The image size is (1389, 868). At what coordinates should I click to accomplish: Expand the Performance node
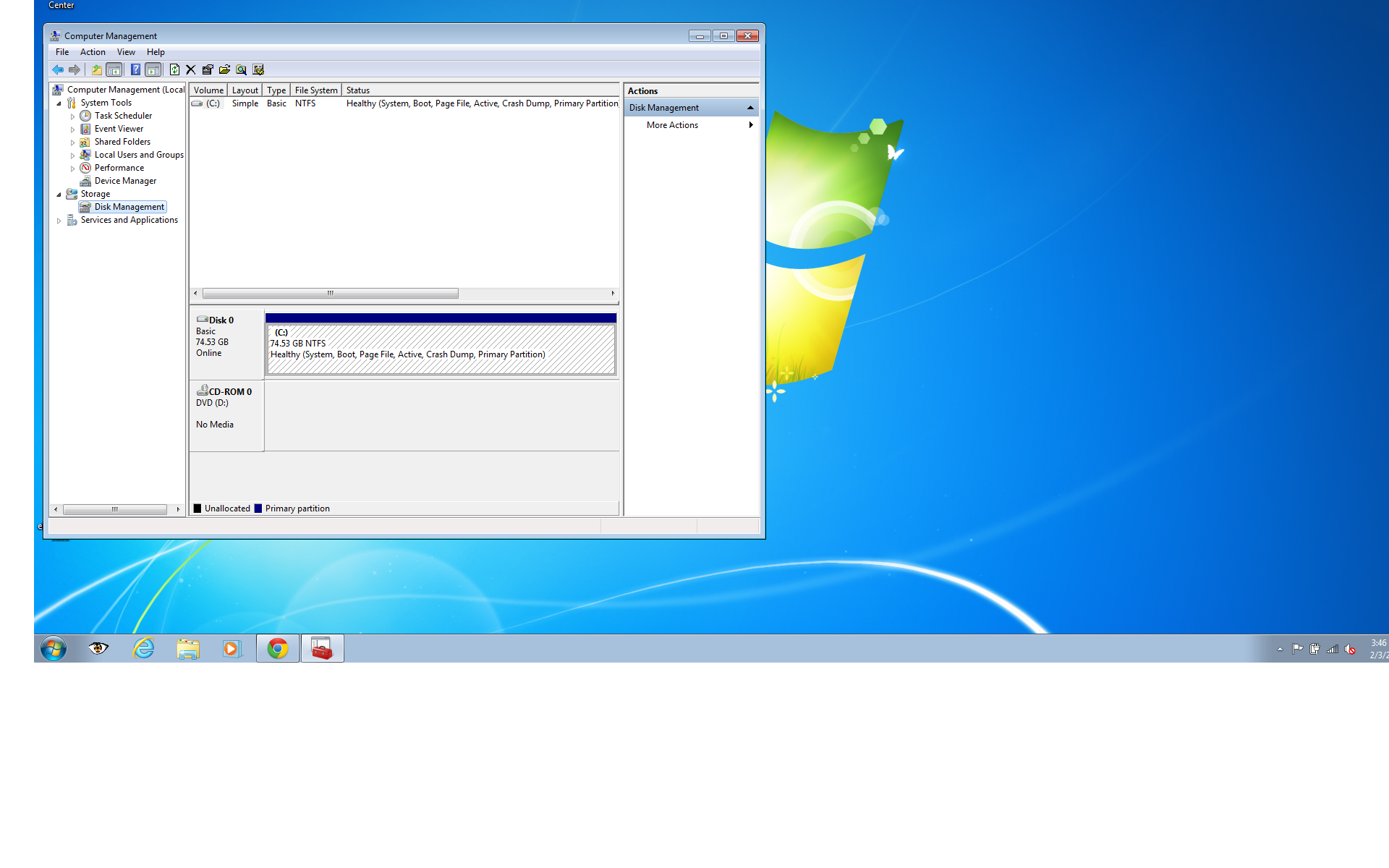point(72,169)
